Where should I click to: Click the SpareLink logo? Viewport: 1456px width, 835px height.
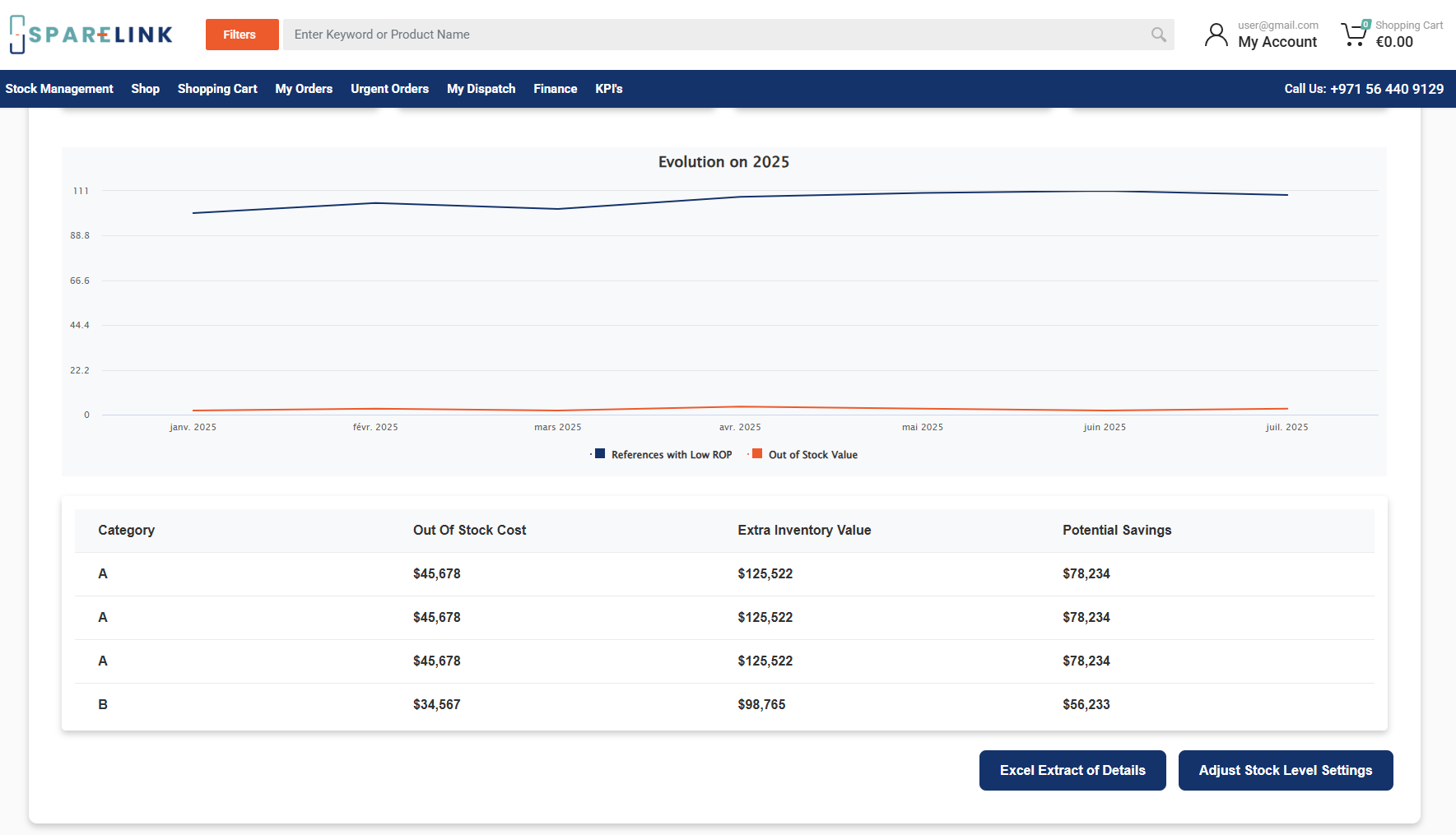click(91, 35)
